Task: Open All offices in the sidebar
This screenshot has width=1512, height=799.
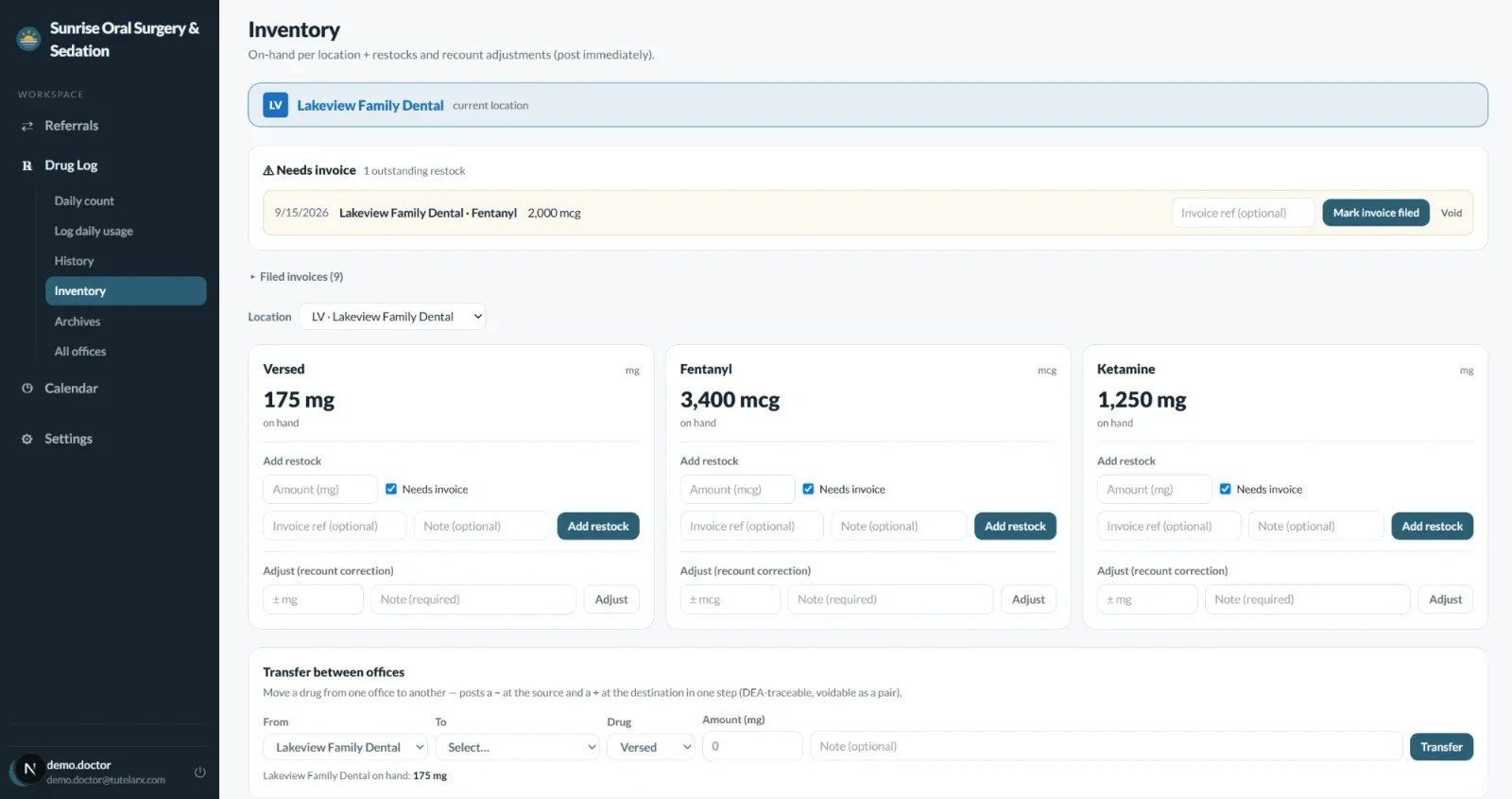Action: coord(80,352)
